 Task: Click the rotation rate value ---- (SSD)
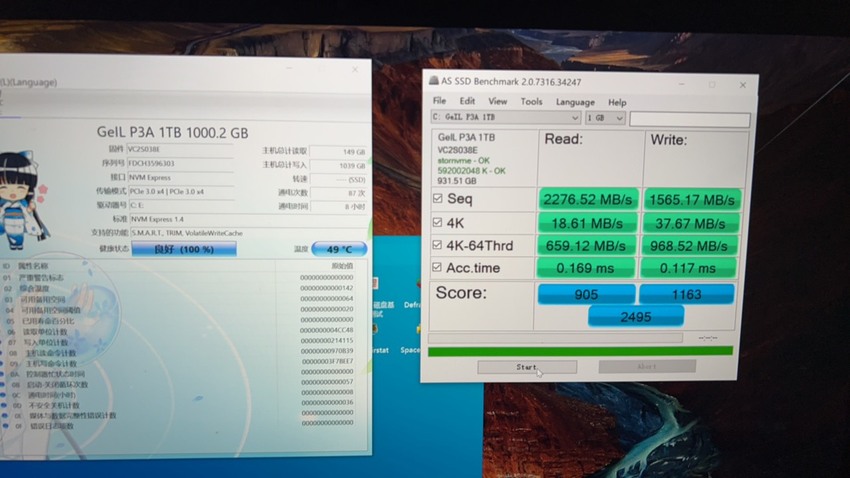338,180
